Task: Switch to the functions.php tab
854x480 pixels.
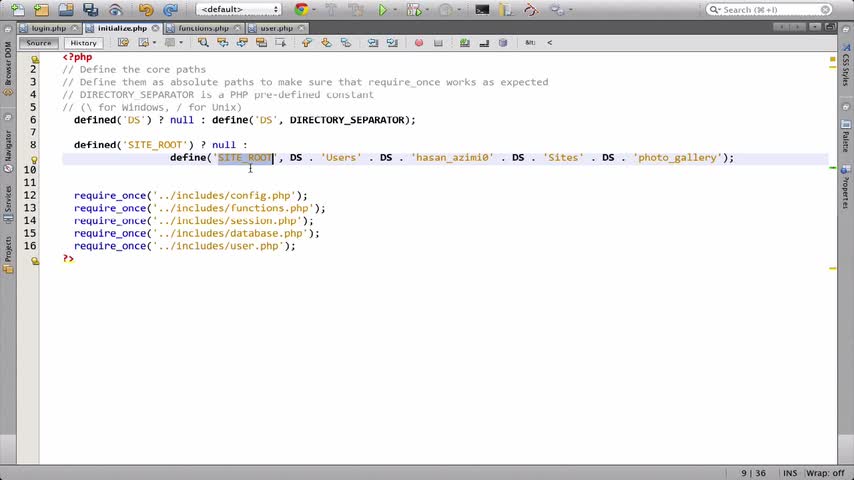Action: (x=204, y=28)
